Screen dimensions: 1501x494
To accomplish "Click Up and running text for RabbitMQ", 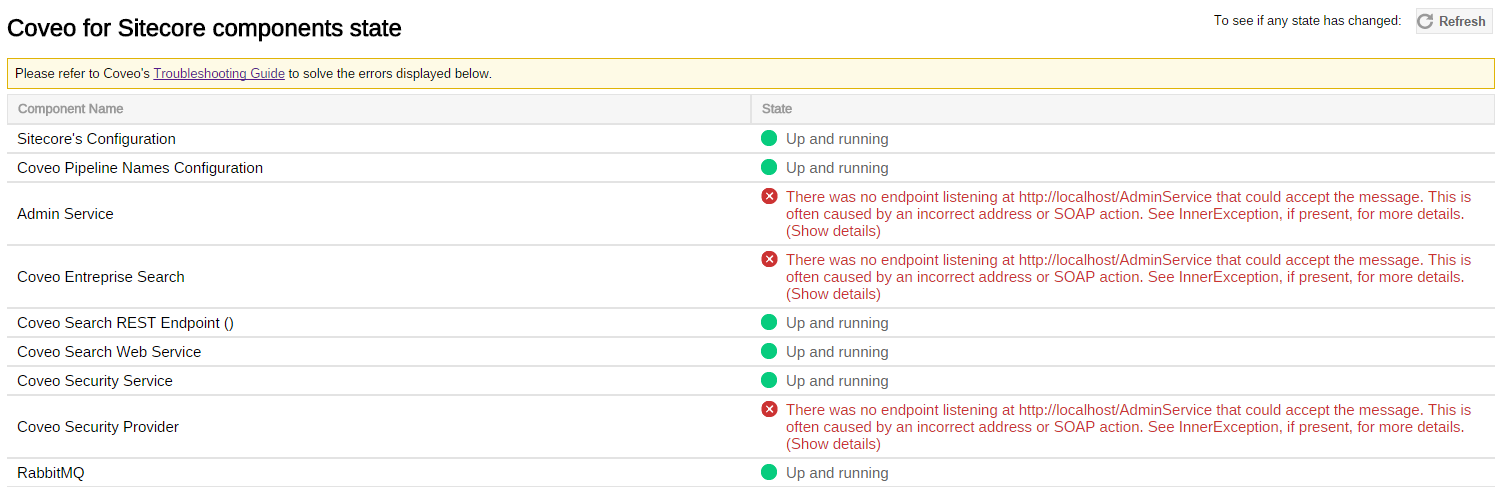I will 837,473.
